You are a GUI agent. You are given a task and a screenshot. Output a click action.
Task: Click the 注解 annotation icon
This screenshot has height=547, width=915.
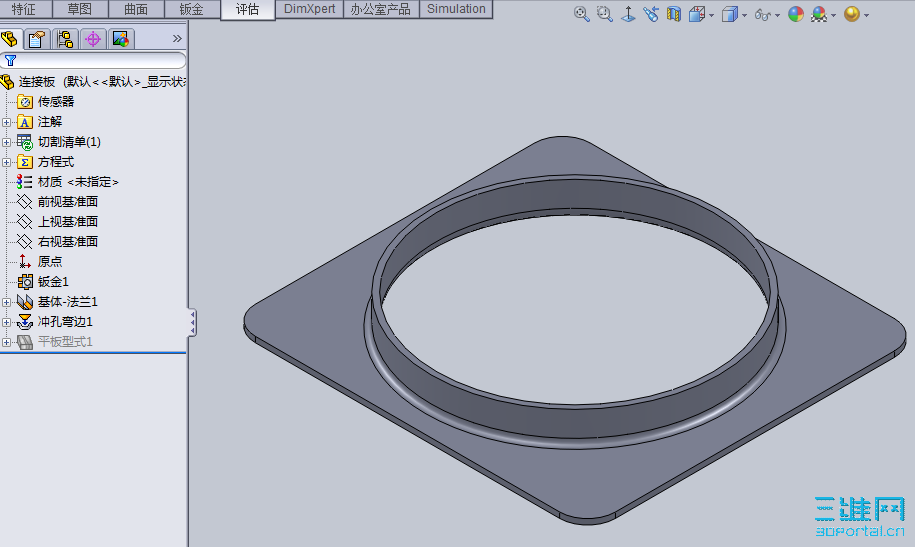pos(25,122)
